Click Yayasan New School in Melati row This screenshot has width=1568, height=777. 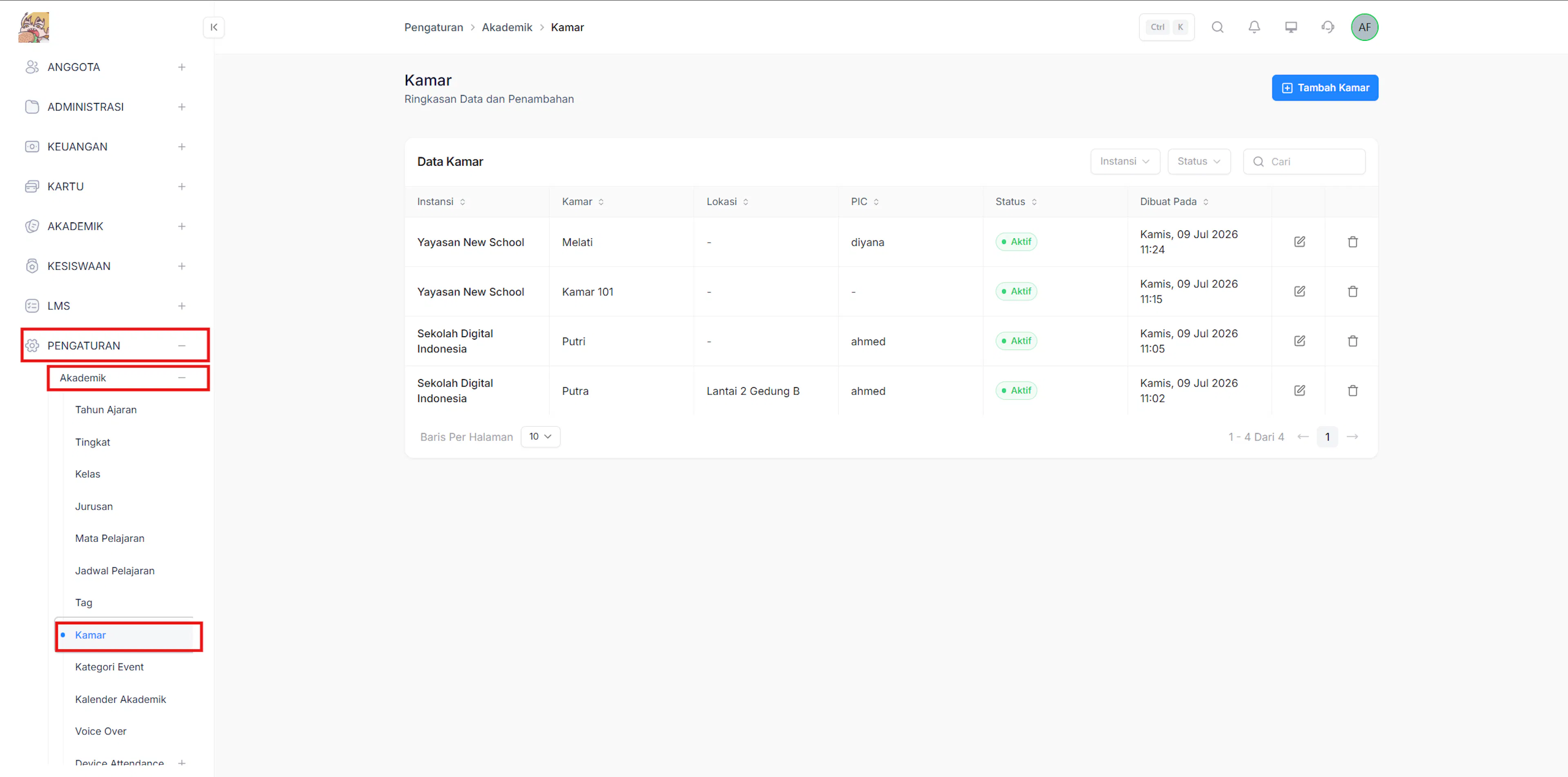tap(470, 242)
